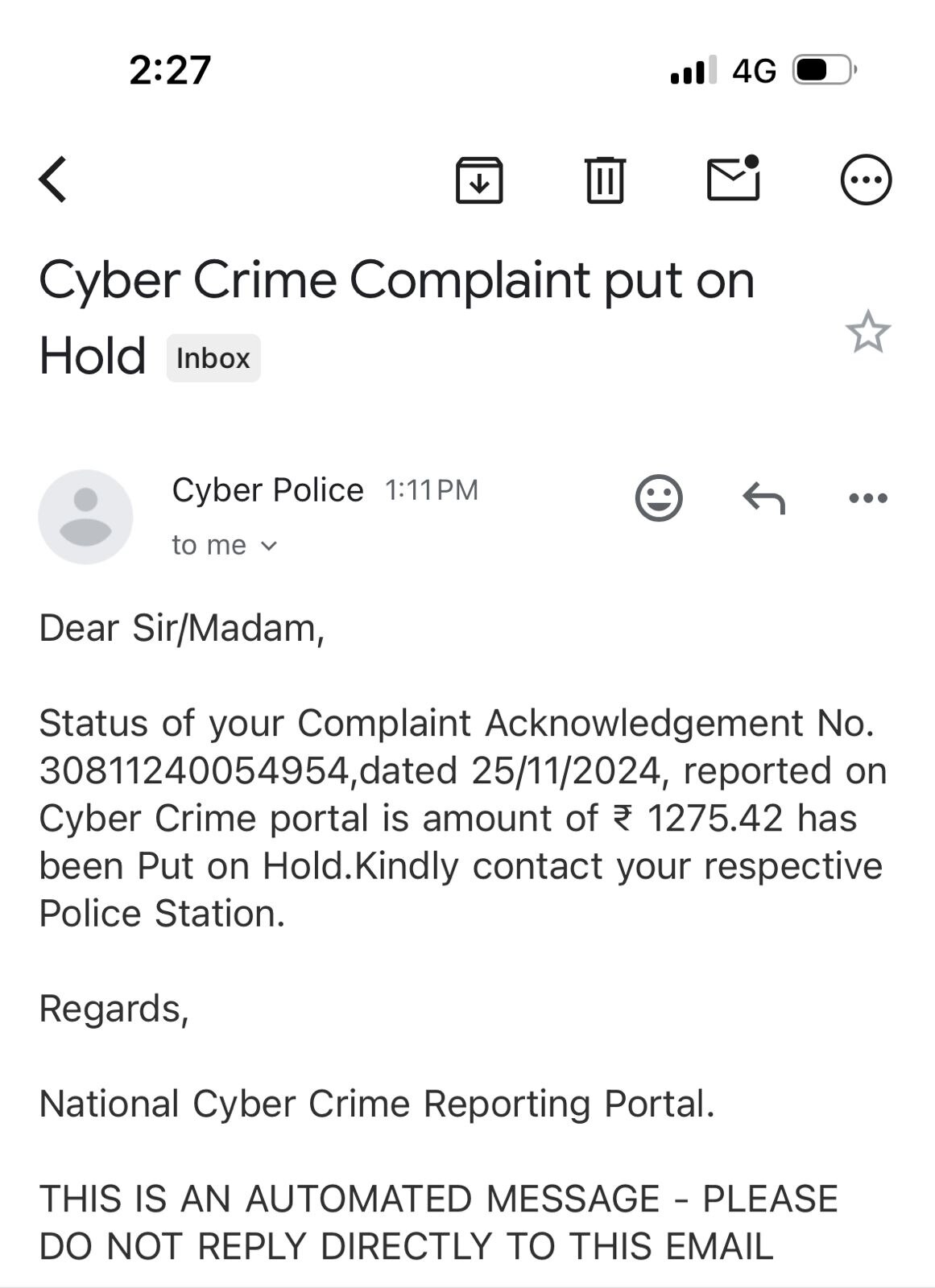Tap the acknowledgement number 30811240054954

point(193,771)
